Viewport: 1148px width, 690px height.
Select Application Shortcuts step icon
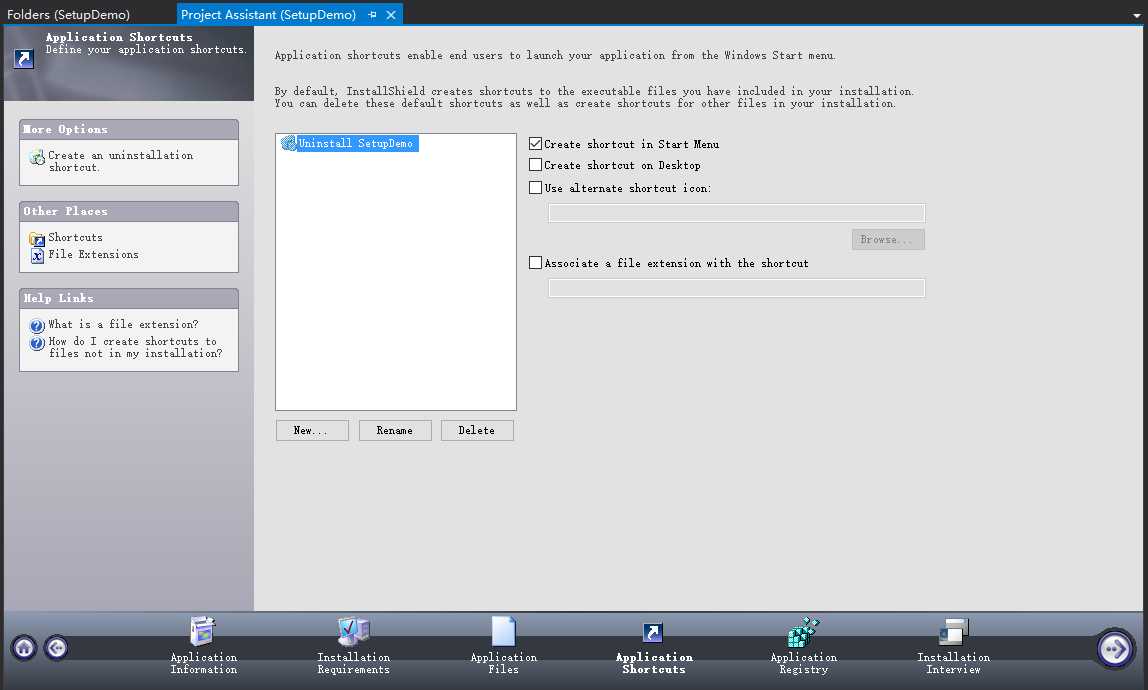pos(652,632)
